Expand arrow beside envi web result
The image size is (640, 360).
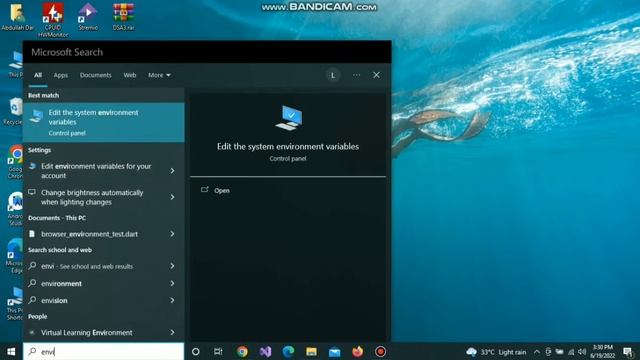pos(172,266)
